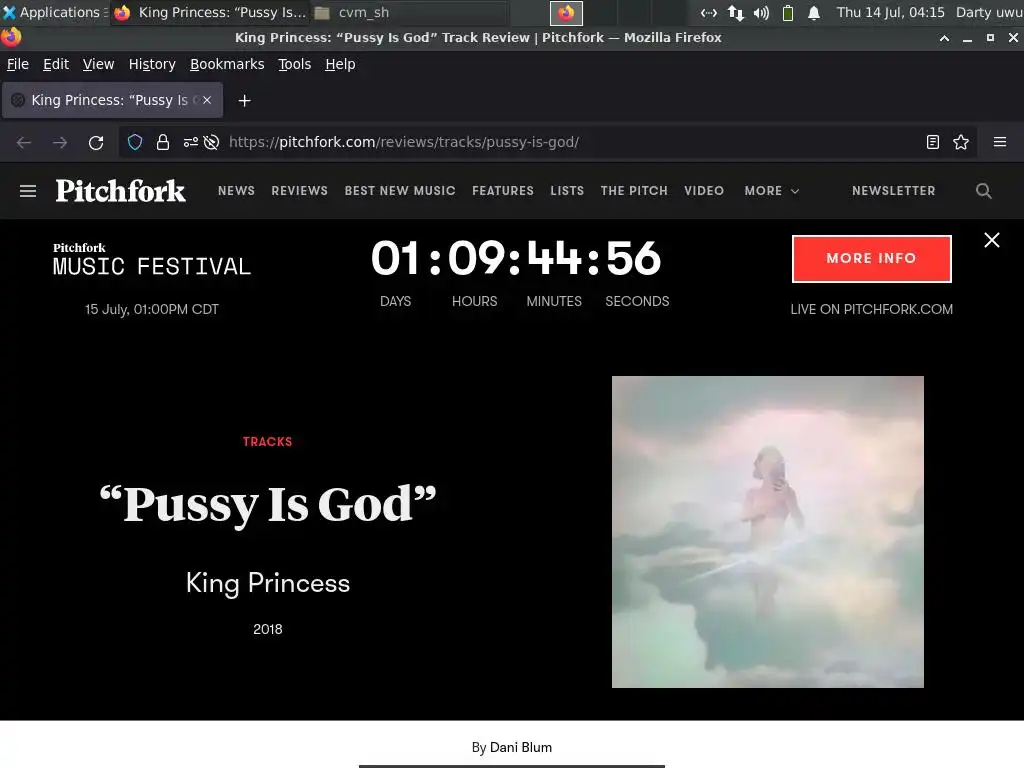Expand the More dropdown
The image size is (1024, 768).
pyautogui.click(x=772, y=191)
